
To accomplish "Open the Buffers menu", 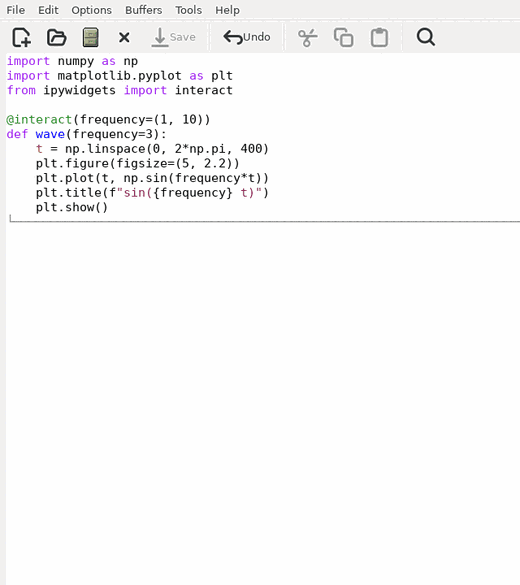I will pos(144,10).
